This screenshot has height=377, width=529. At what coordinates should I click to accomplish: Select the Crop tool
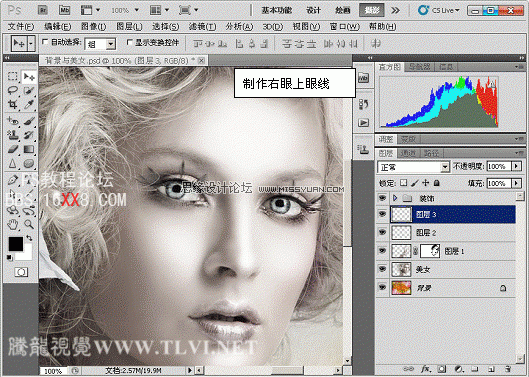click(x=12, y=105)
